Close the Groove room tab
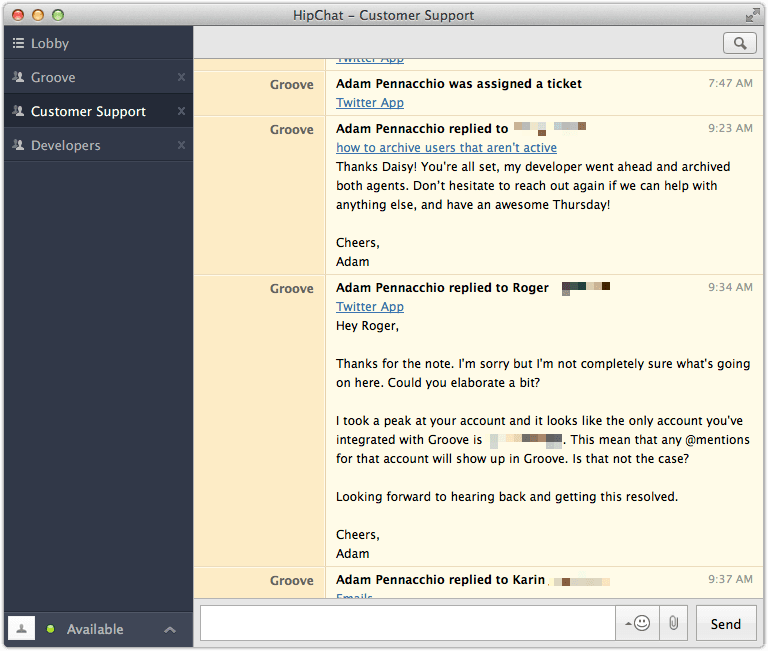Image resolution: width=768 pixels, height=651 pixels. coord(181,78)
